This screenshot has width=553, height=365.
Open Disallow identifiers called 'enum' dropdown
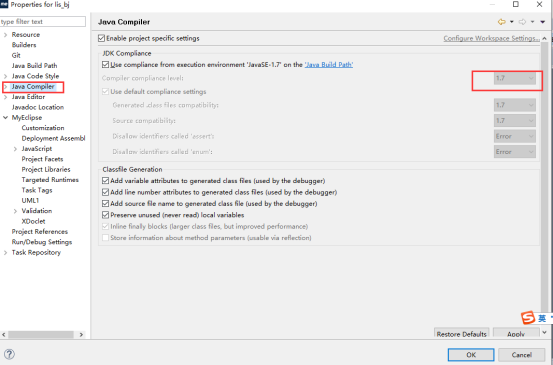click(x=515, y=152)
